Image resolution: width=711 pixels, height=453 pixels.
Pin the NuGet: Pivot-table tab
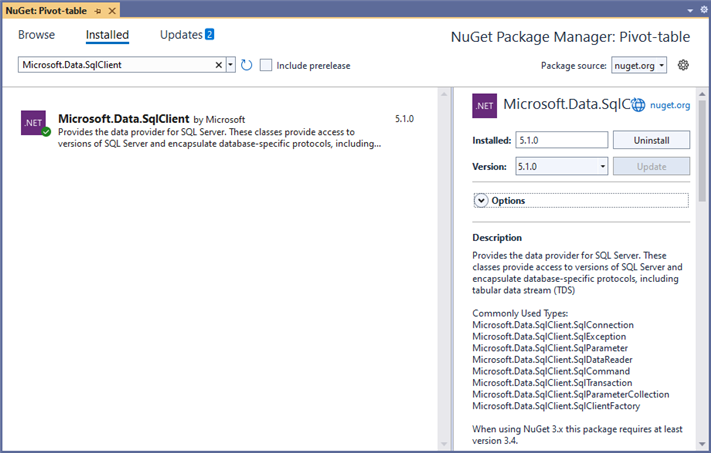pyautogui.click(x=98, y=9)
